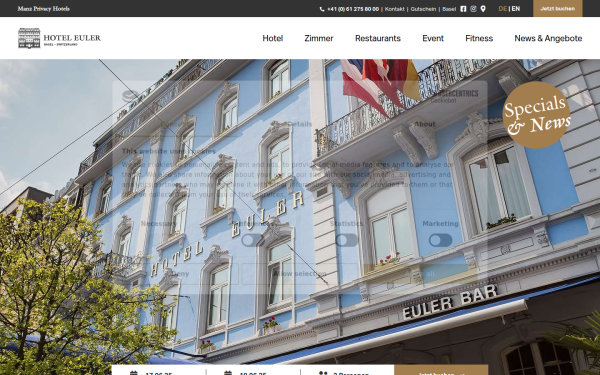Click the map location pin icon
The width and height of the screenshot is (600, 375).
coord(483,9)
